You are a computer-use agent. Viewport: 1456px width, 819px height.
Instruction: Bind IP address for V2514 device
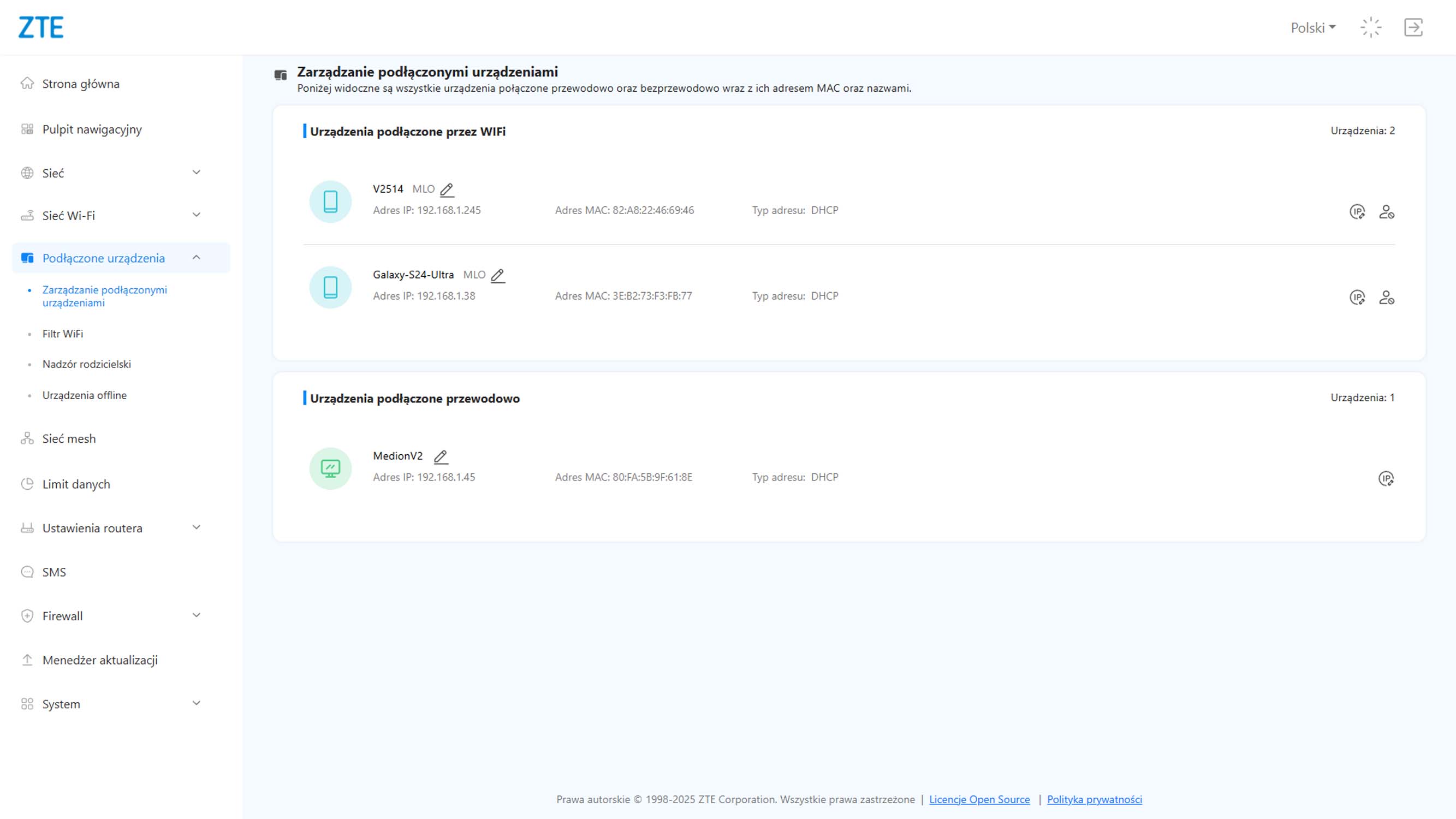click(x=1357, y=212)
